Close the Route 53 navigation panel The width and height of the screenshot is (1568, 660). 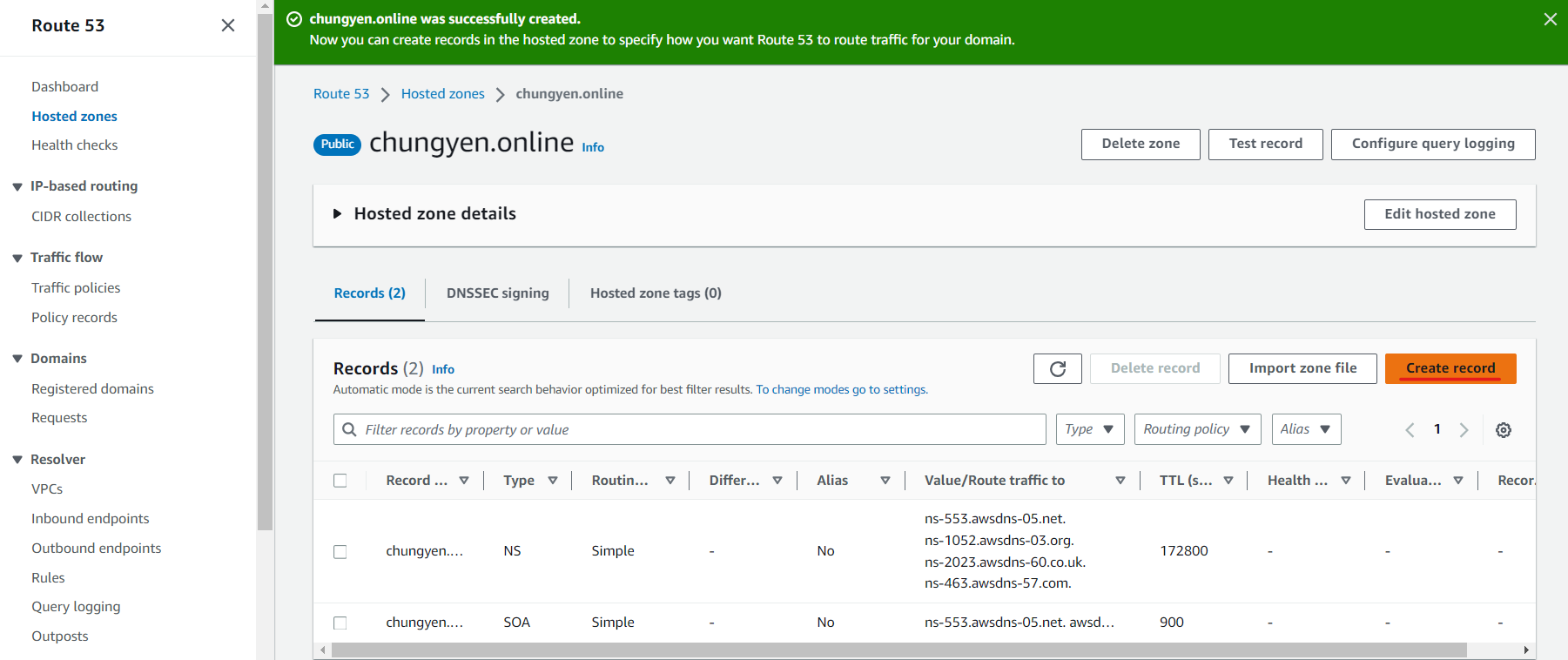(x=228, y=25)
